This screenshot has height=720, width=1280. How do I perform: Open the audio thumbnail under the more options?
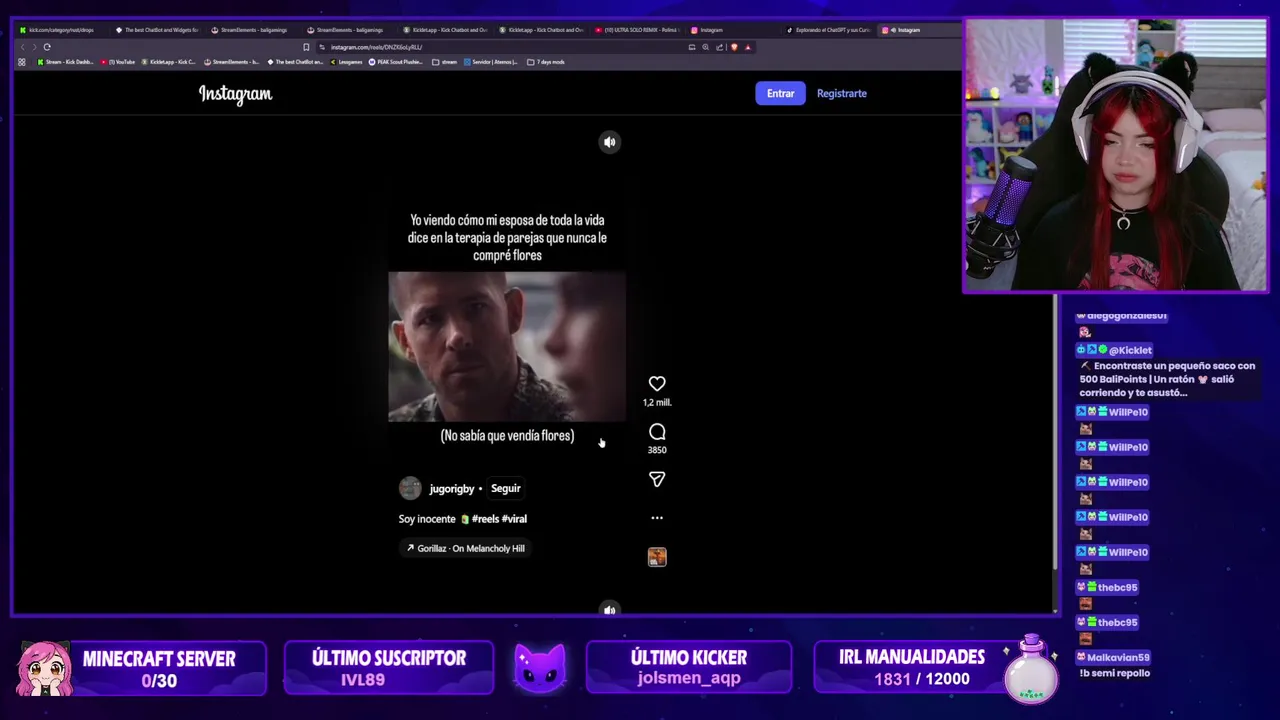tap(657, 557)
